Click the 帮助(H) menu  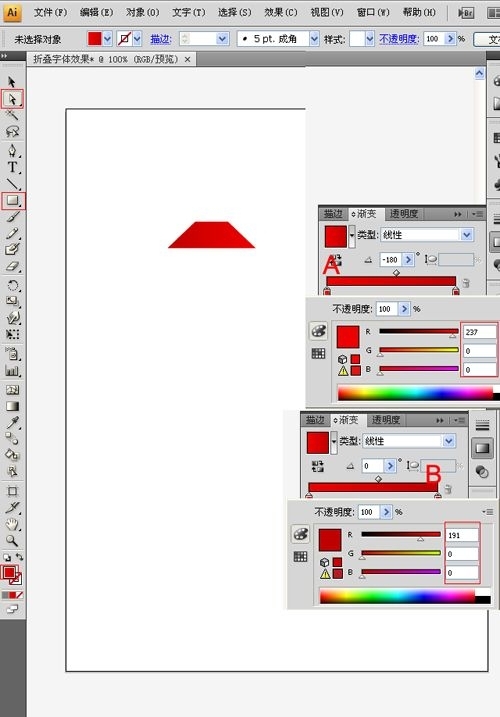tap(419, 12)
